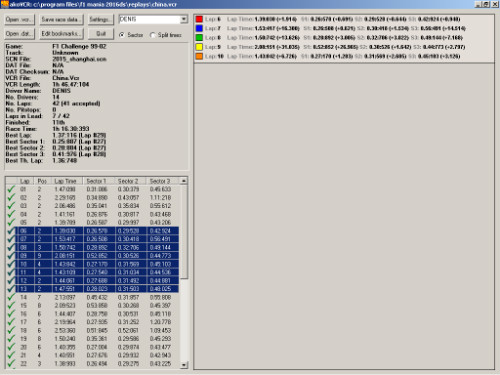Click the green checkmark for lap 05

click(11, 223)
